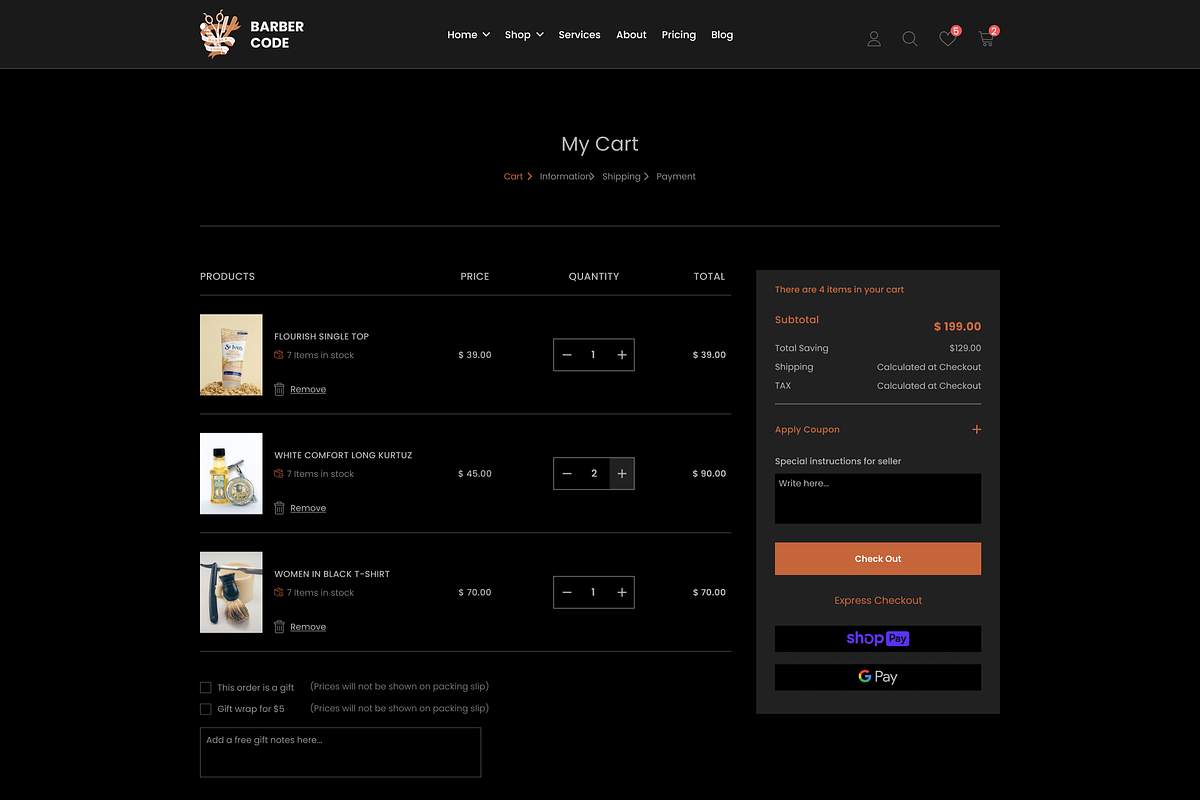Focus the special instructions text area
This screenshot has height=800, width=1200.
click(878, 498)
